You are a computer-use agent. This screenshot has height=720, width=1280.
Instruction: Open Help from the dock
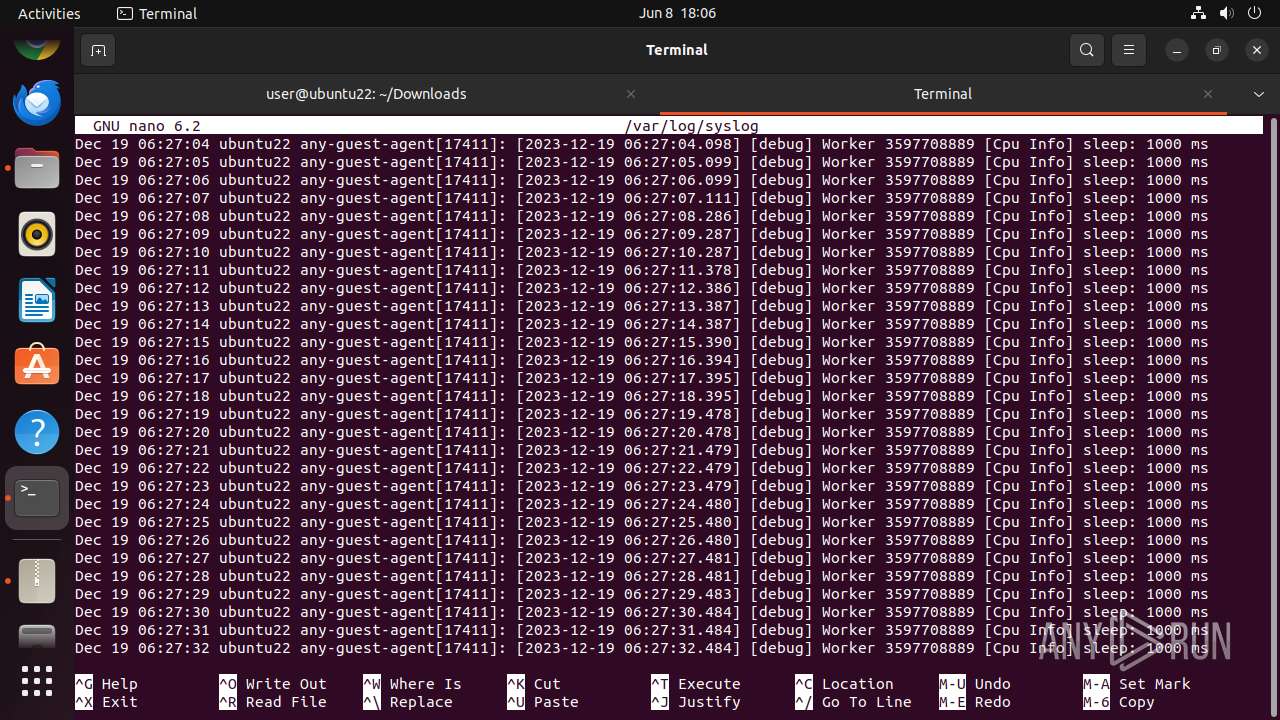pos(37,432)
